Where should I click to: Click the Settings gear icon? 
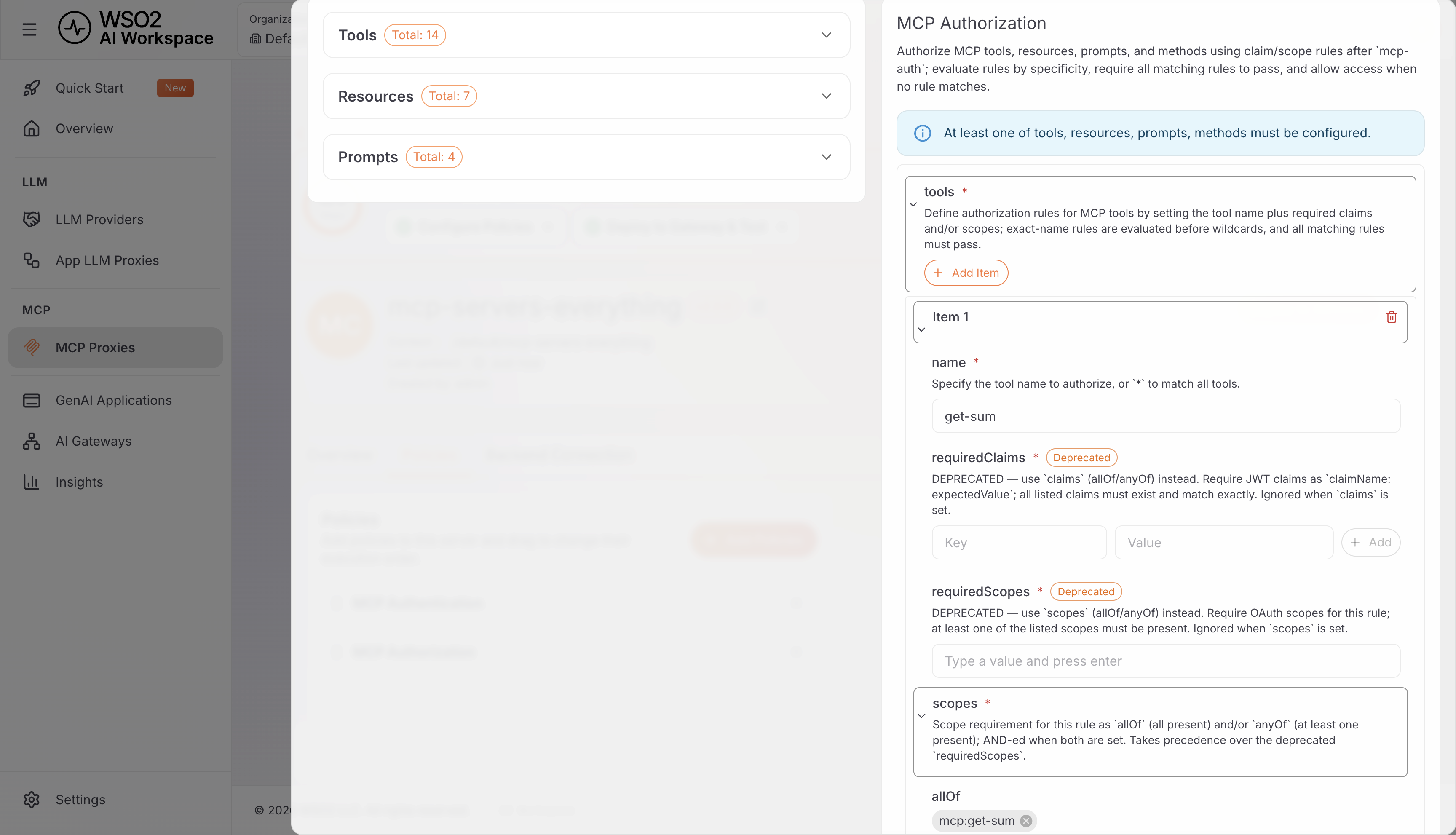tap(32, 800)
